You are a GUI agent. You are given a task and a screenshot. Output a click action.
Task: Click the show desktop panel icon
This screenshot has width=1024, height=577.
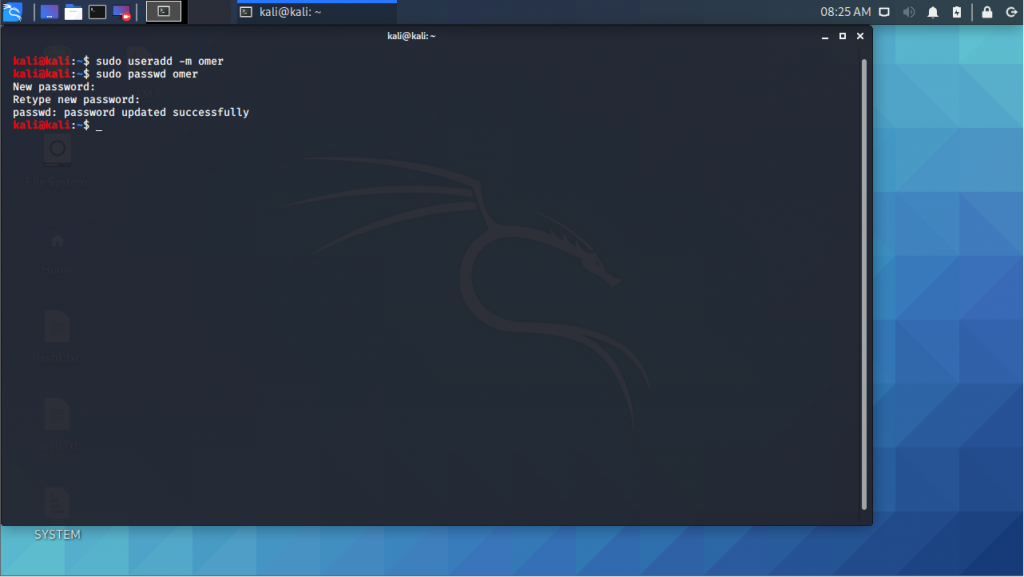coord(49,12)
